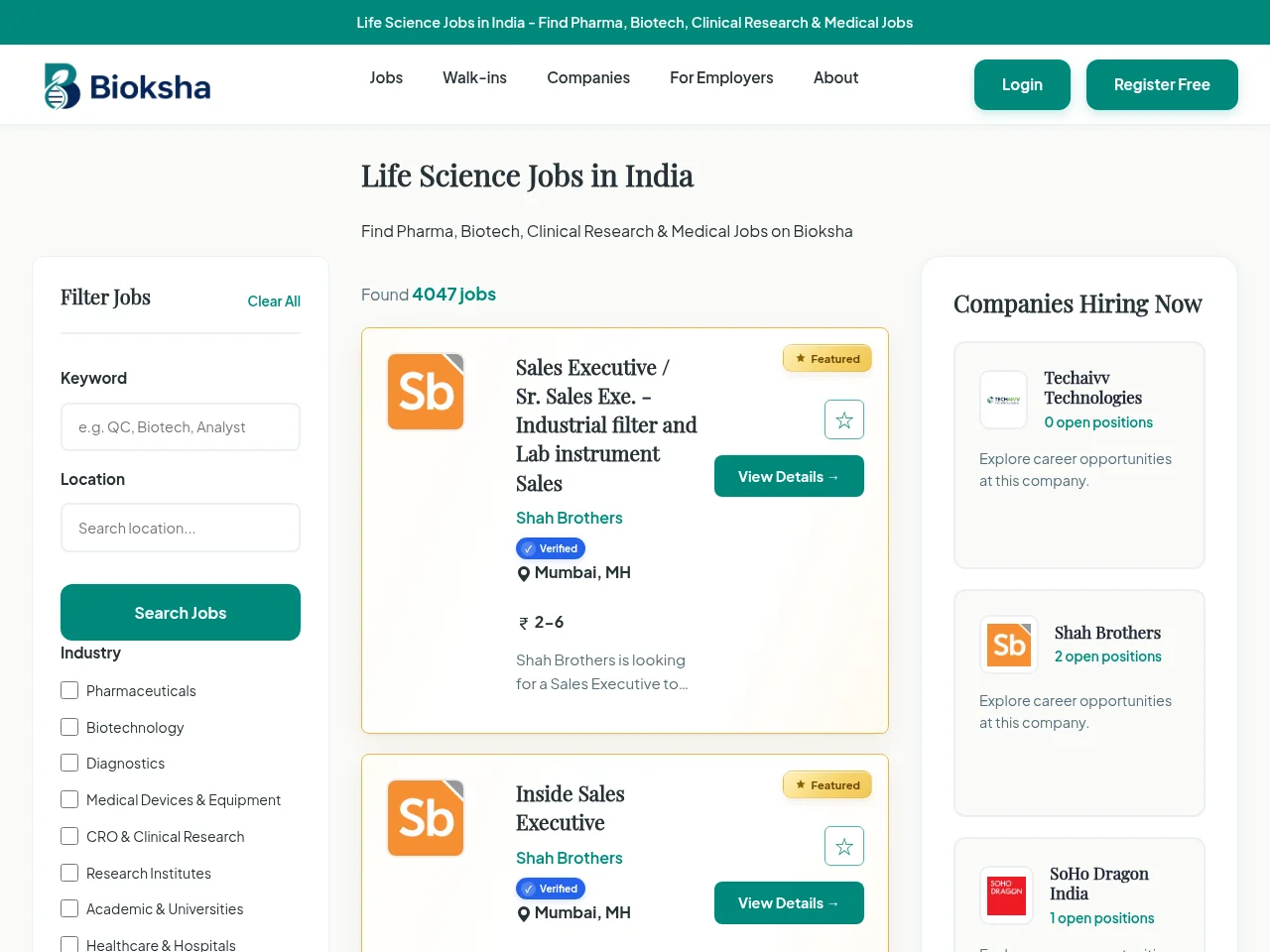Click Shah Brothers logo on Inside Sales card
The height and width of the screenshot is (952, 1270).
pyautogui.click(x=426, y=818)
